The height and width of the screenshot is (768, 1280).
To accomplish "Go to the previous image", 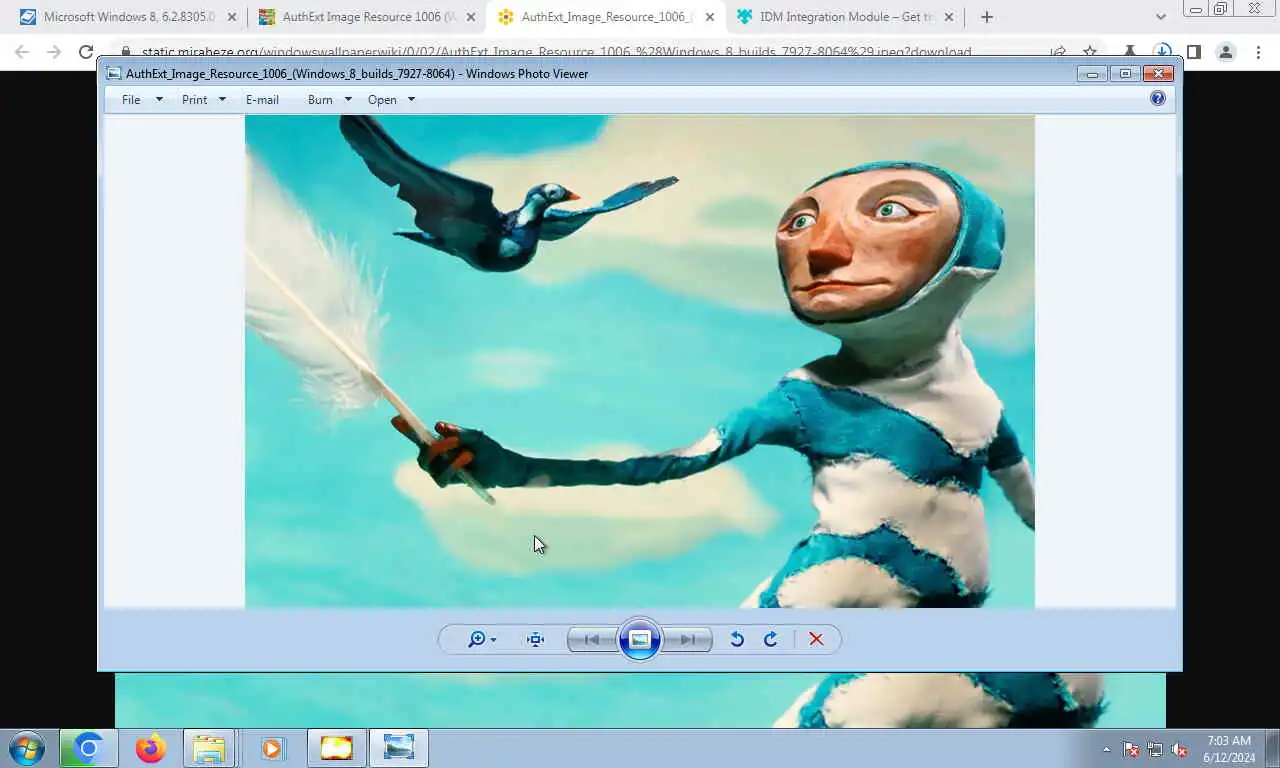I will [592, 640].
